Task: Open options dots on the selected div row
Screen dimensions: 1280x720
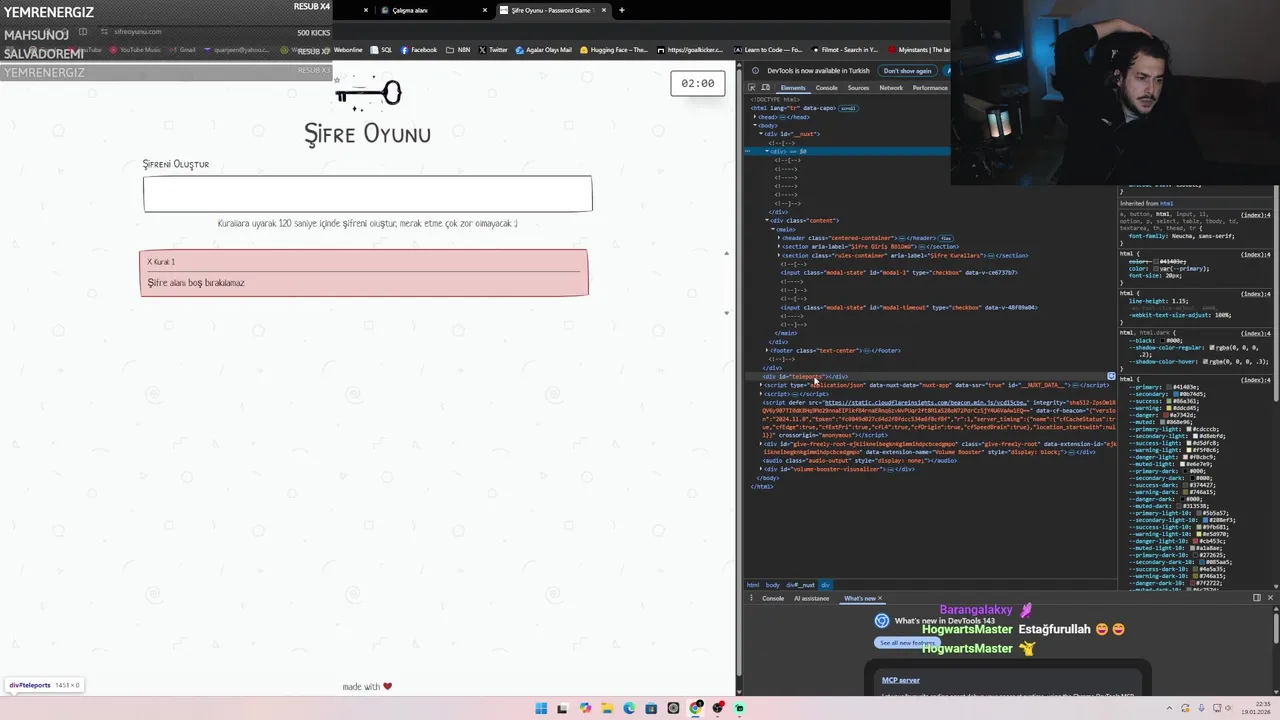Action: [x=749, y=151]
